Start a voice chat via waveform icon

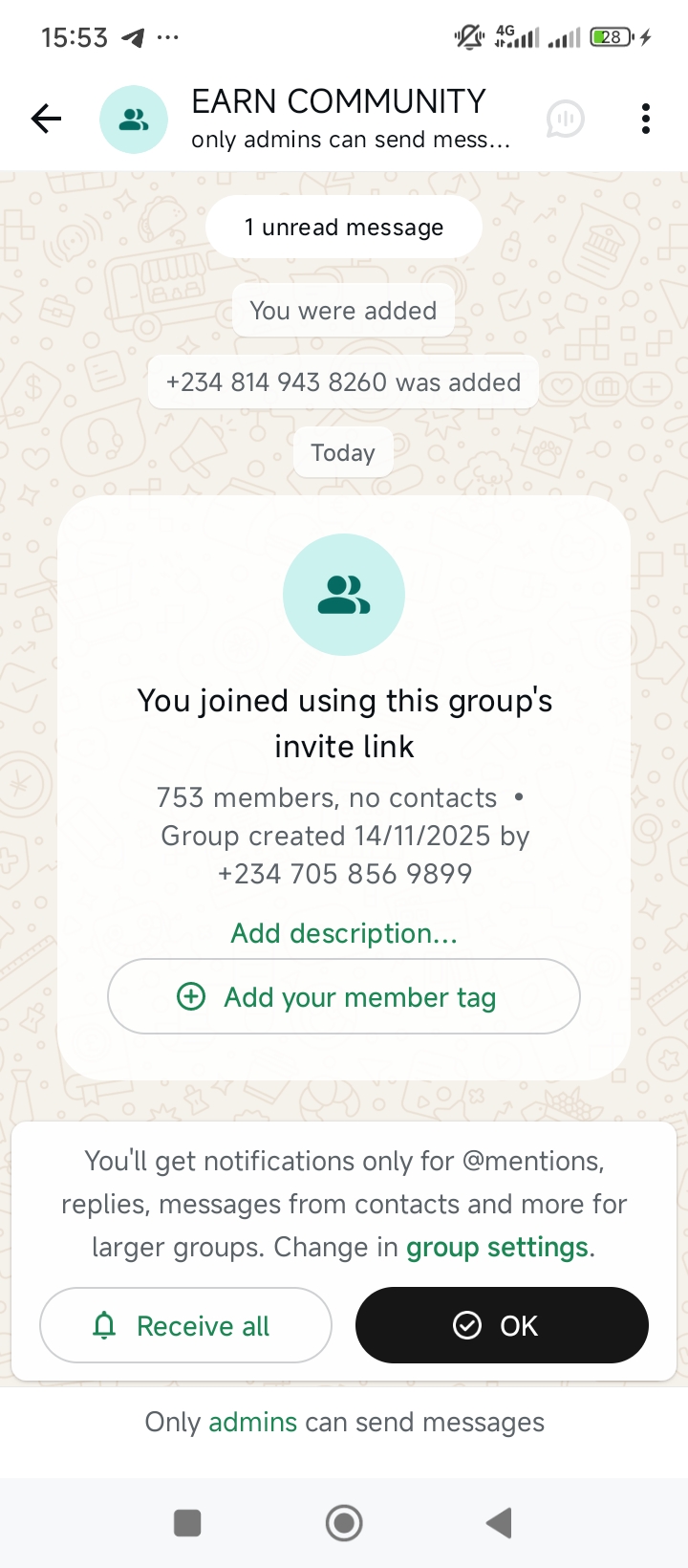click(x=566, y=120)
